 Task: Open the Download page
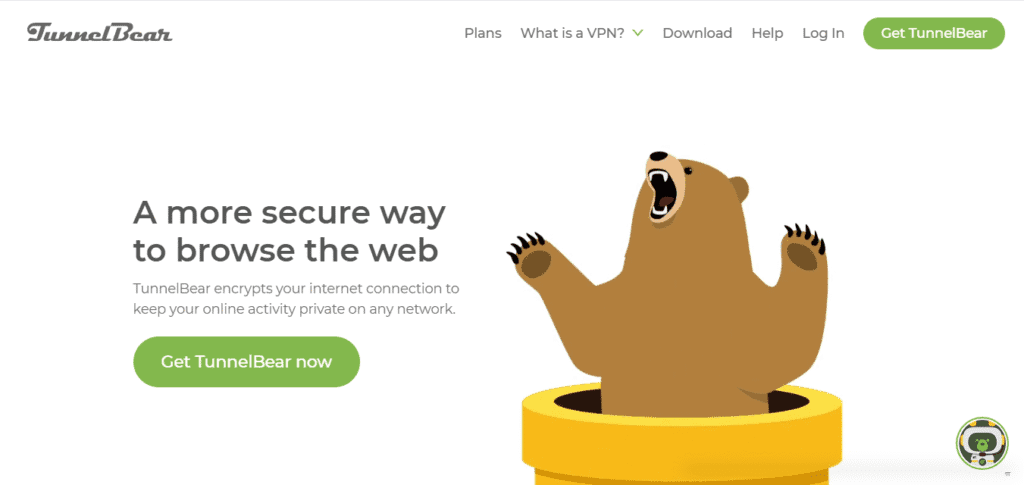coord(697,33)
